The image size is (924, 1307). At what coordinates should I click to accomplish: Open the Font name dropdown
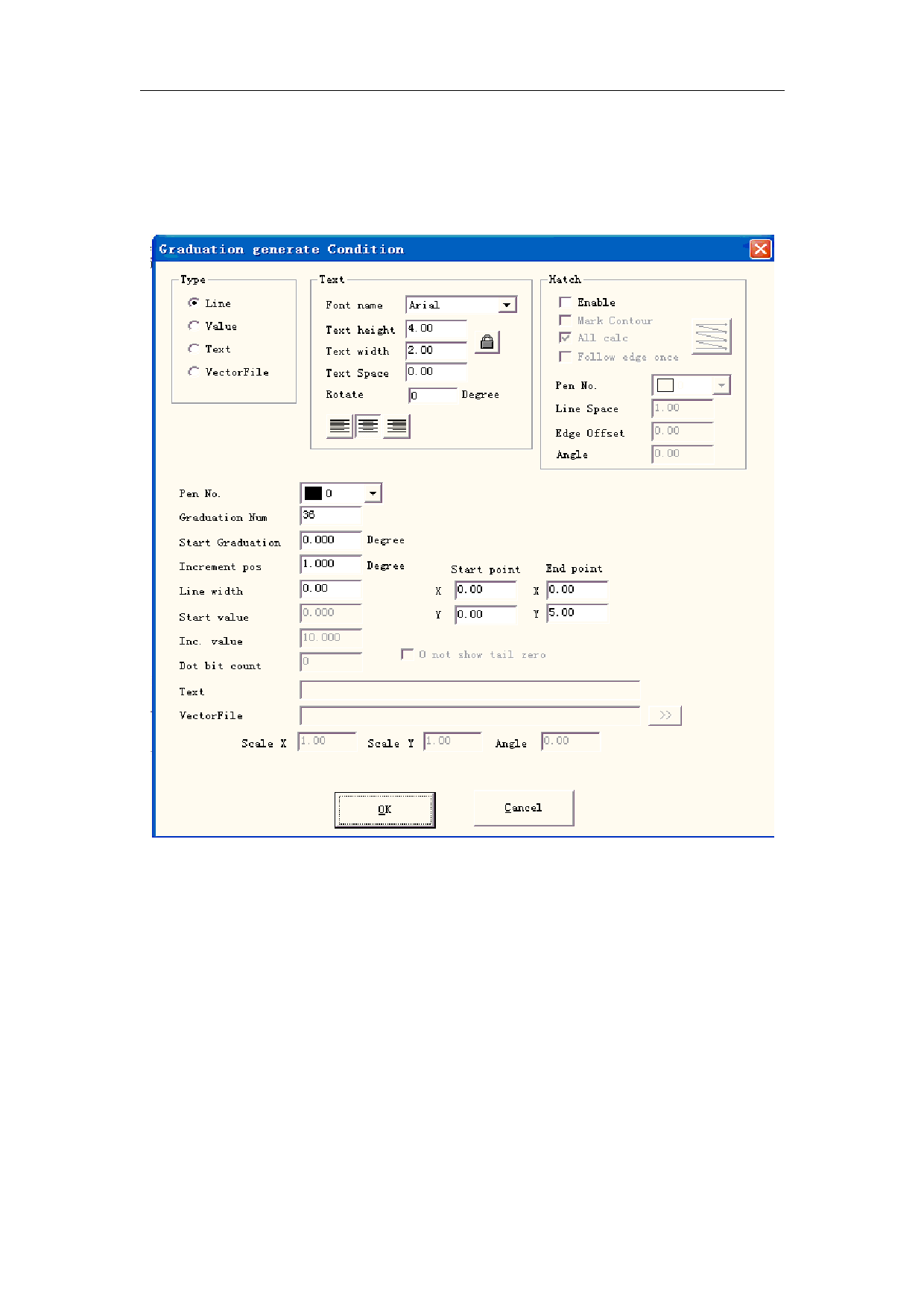tap(507, 305)
